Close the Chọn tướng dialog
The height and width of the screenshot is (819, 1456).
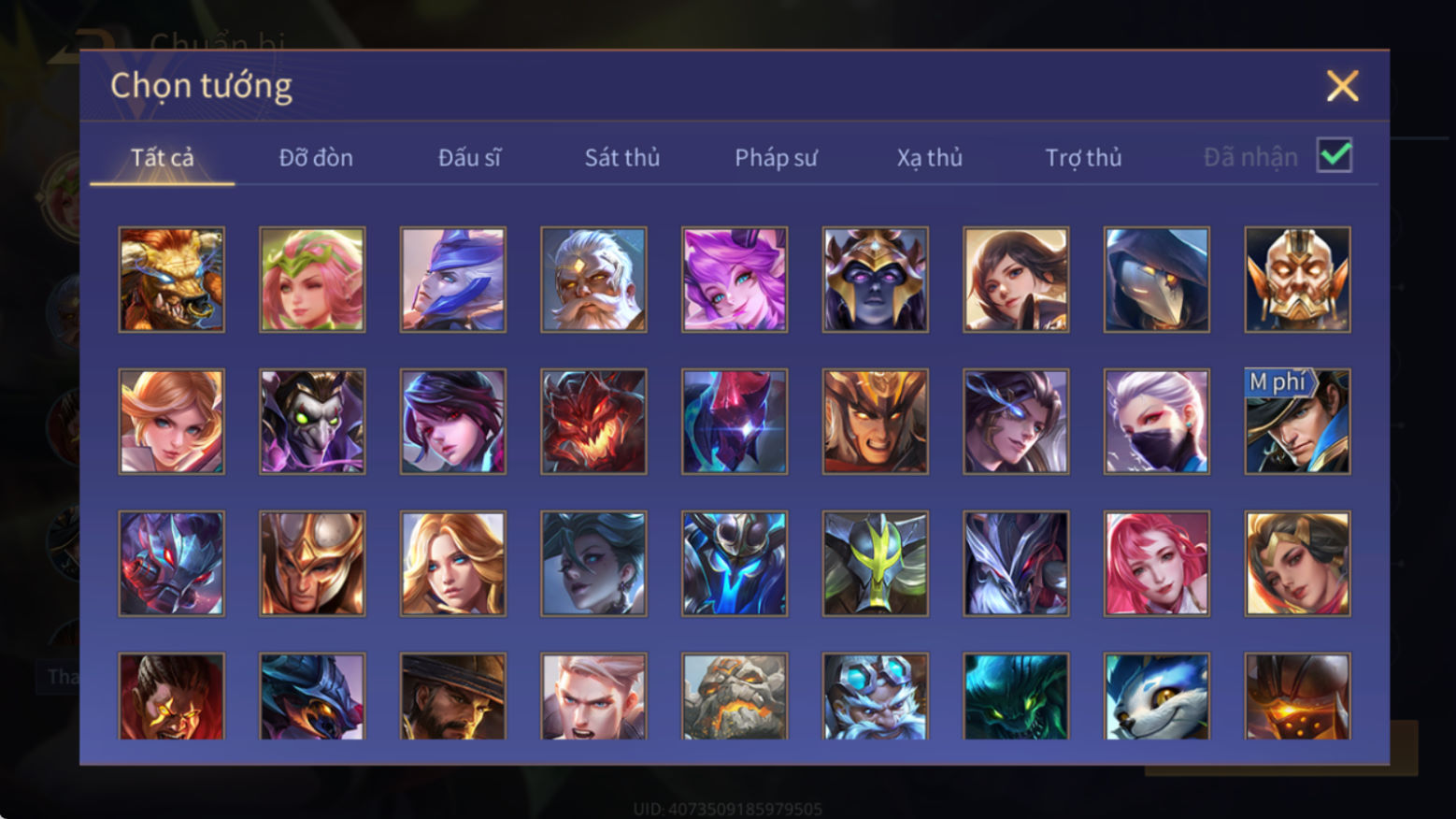pos(1343,86)
